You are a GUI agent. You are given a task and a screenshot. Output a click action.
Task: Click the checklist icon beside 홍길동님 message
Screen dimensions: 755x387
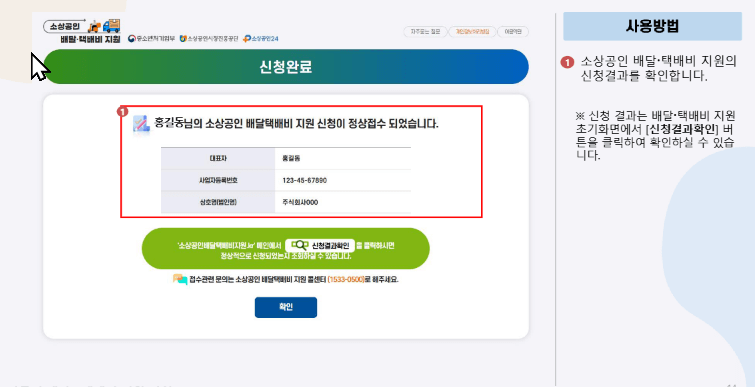(141, 124)
